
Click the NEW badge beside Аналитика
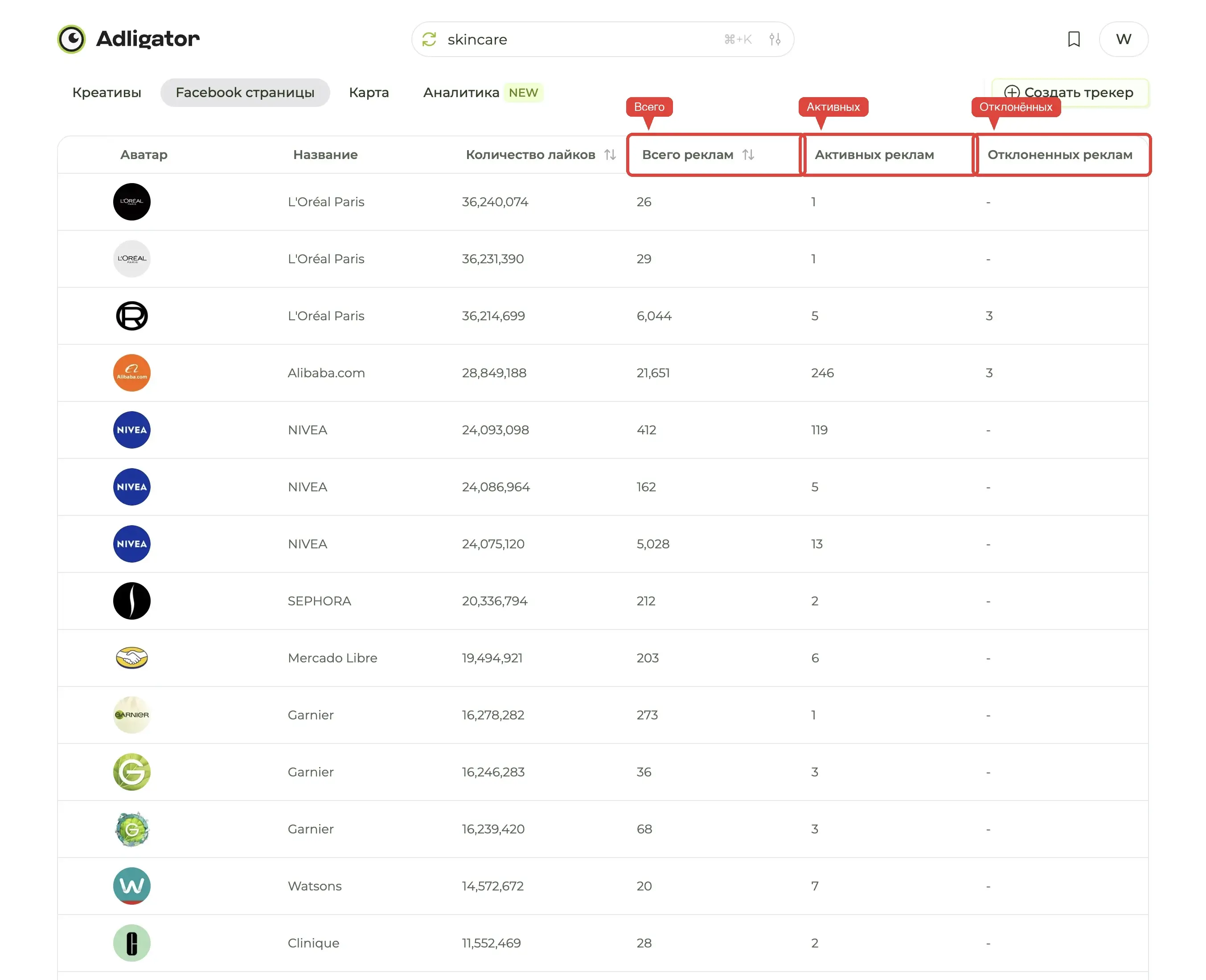pos(524,93)
